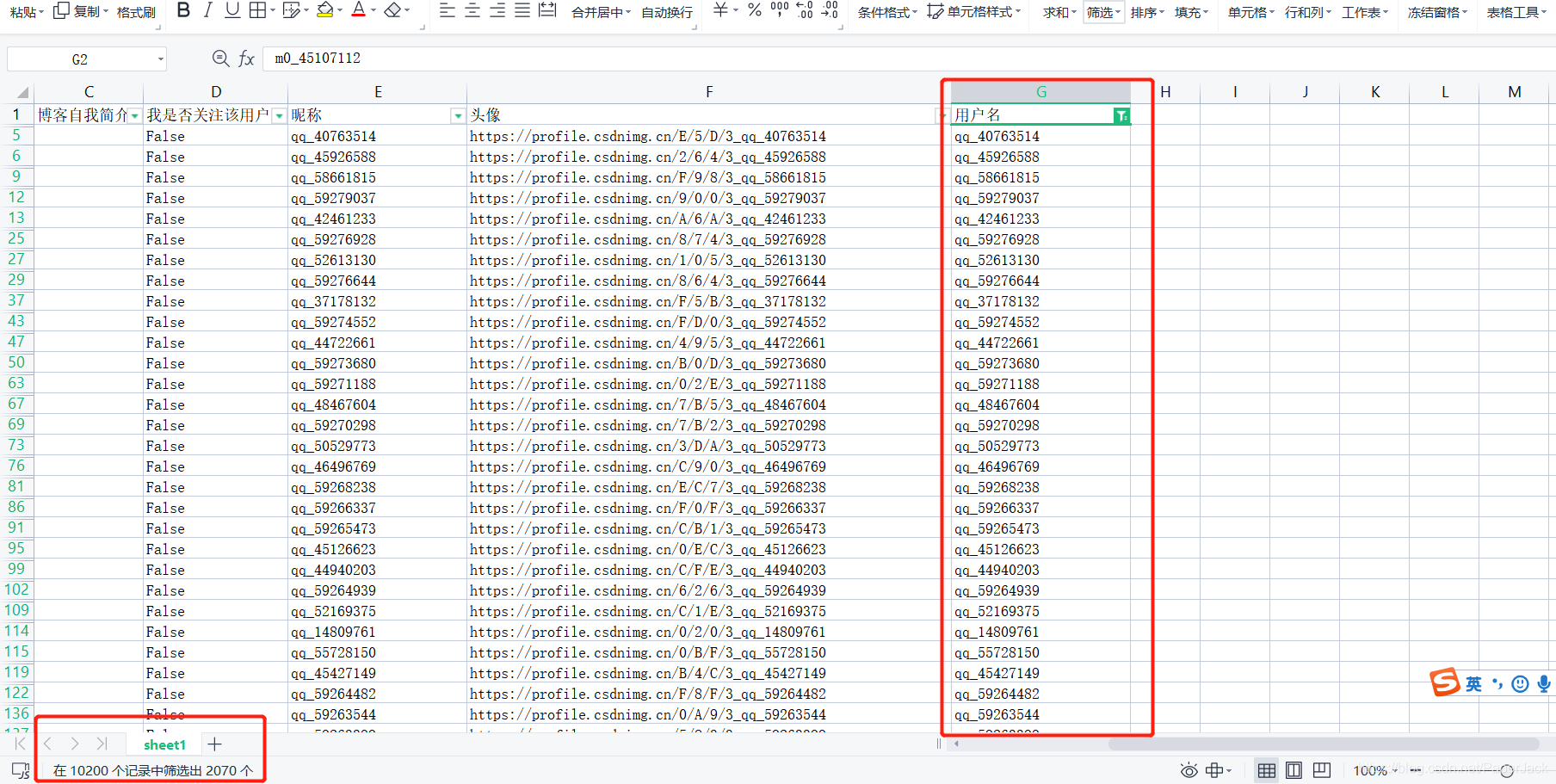Toggle Sogou English input mode
Image resolution: width=1556 pixels, height=784 pixels.
(1474, 684)
